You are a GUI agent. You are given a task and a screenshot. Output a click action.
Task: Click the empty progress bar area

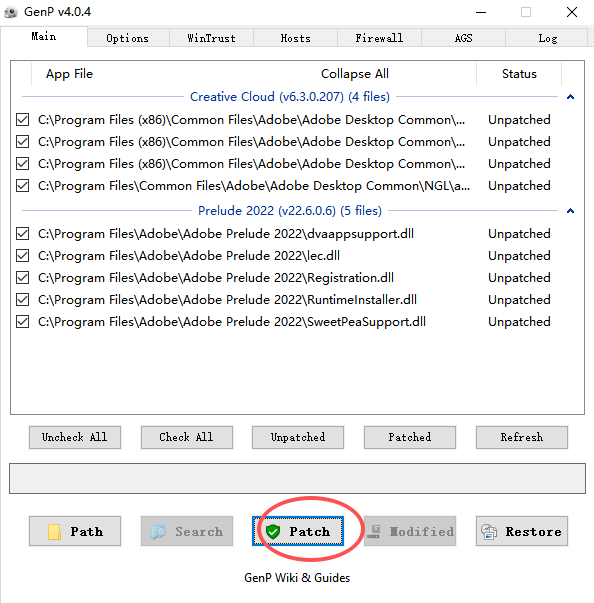(297, 478)
